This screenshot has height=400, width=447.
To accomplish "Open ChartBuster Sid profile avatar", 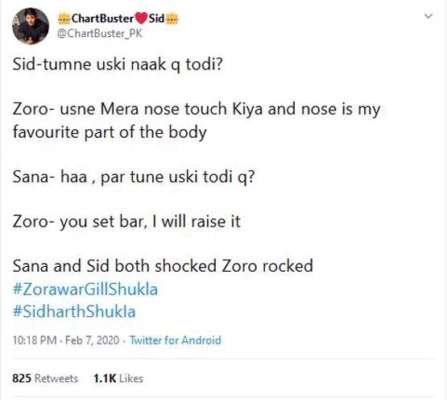I will tap(30, 26).
